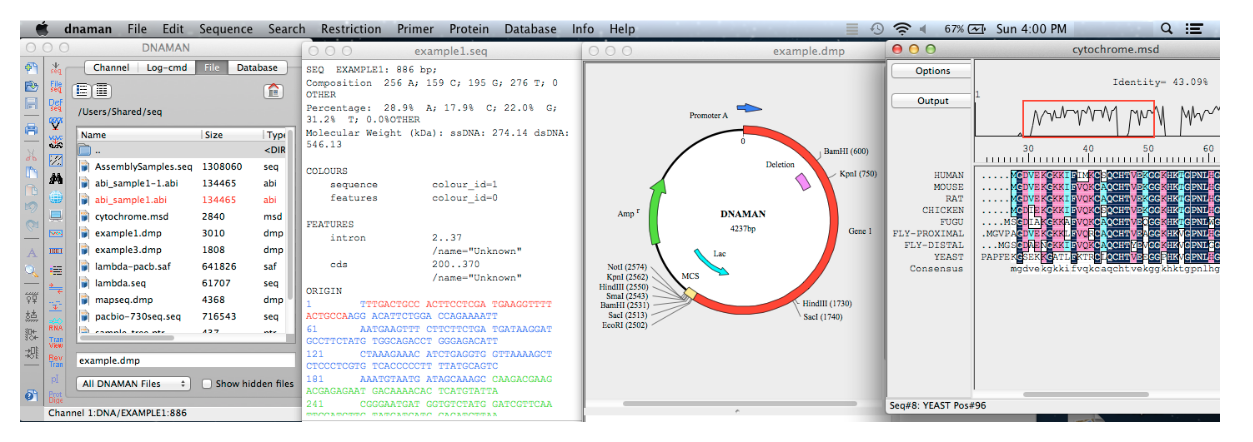This screenshot has width=1253, height=442.
Task: Select the red abi_sample1.abi file
Action: [x=182, y=199]
